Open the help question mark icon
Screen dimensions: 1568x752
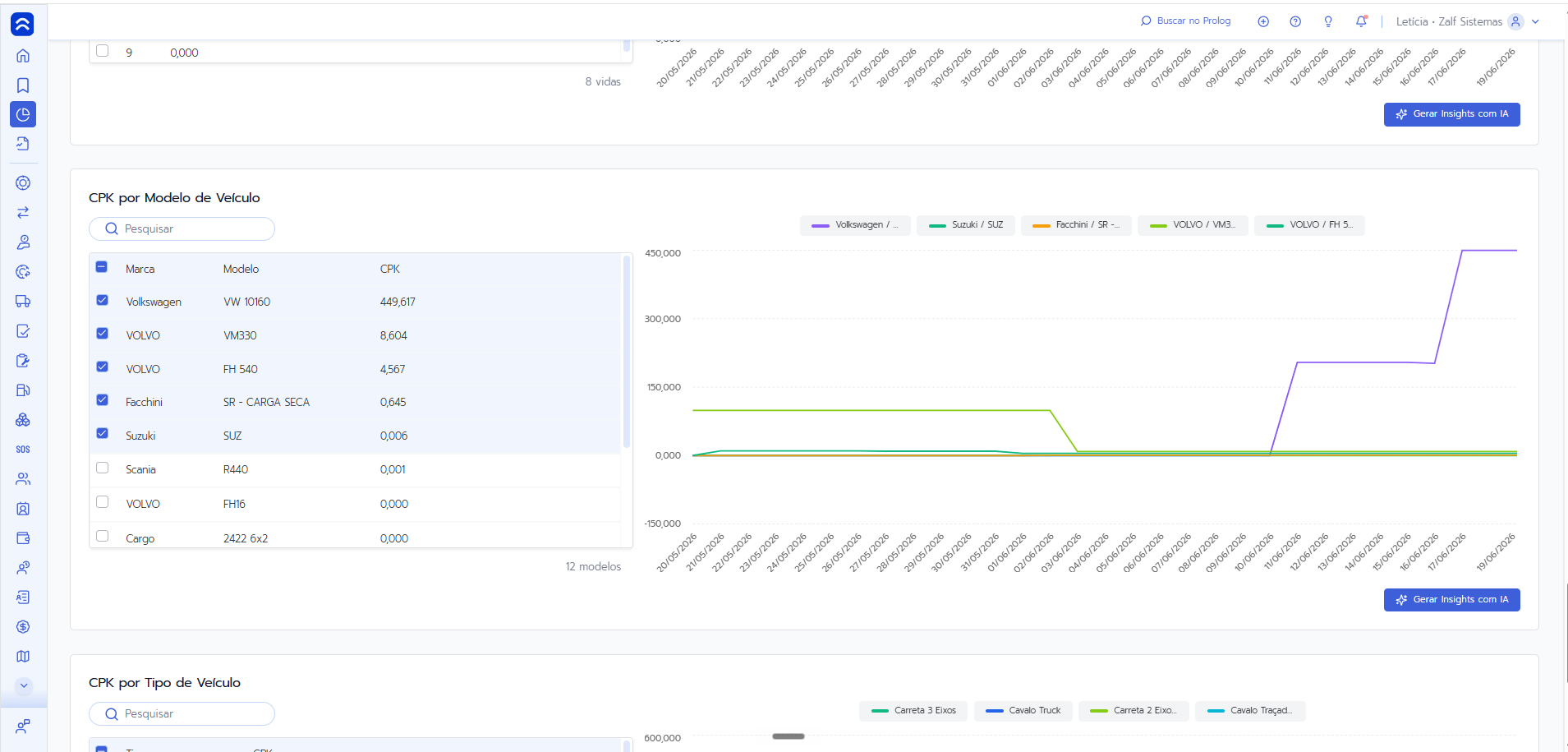click(x=1295, y=21)
